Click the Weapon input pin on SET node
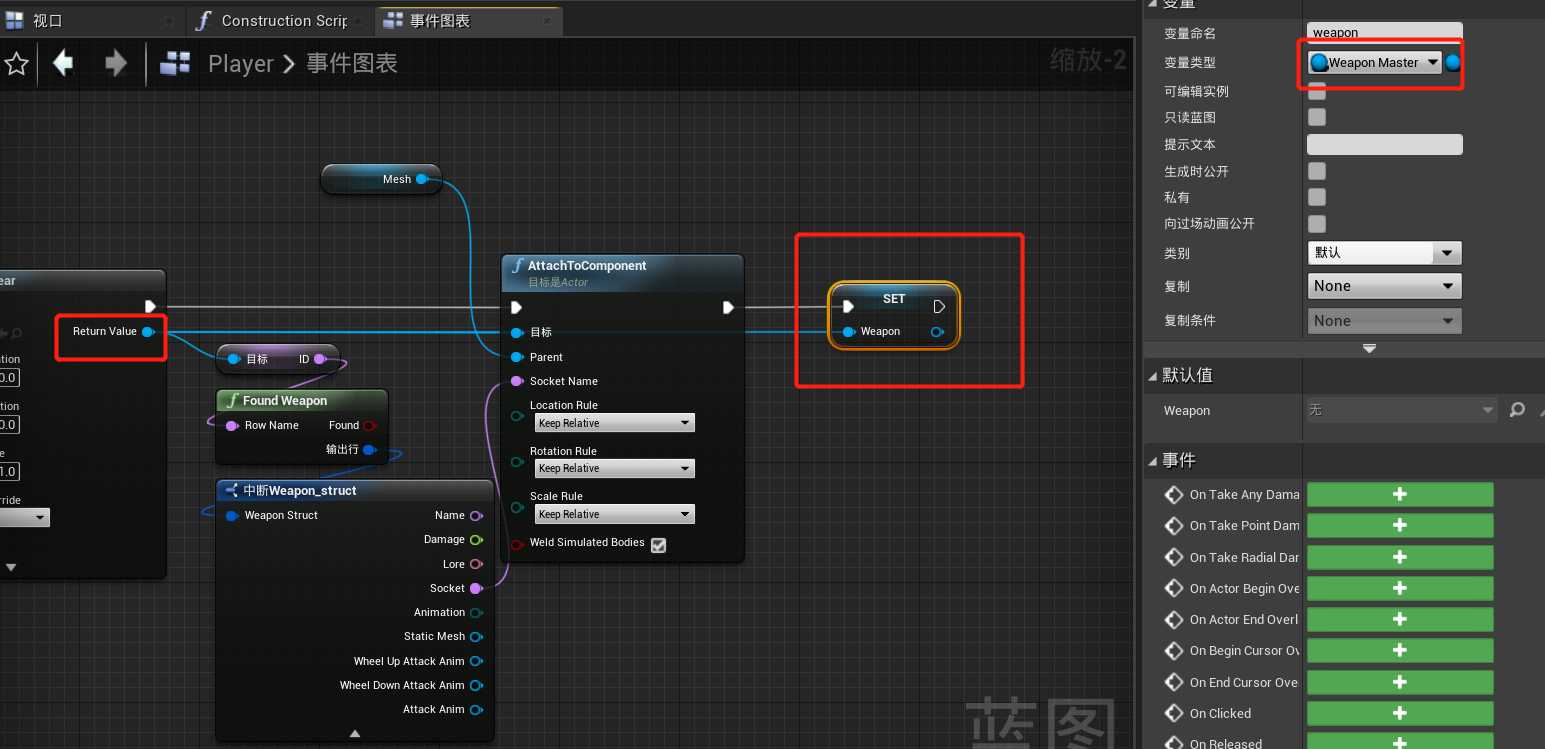 [848, 332]
